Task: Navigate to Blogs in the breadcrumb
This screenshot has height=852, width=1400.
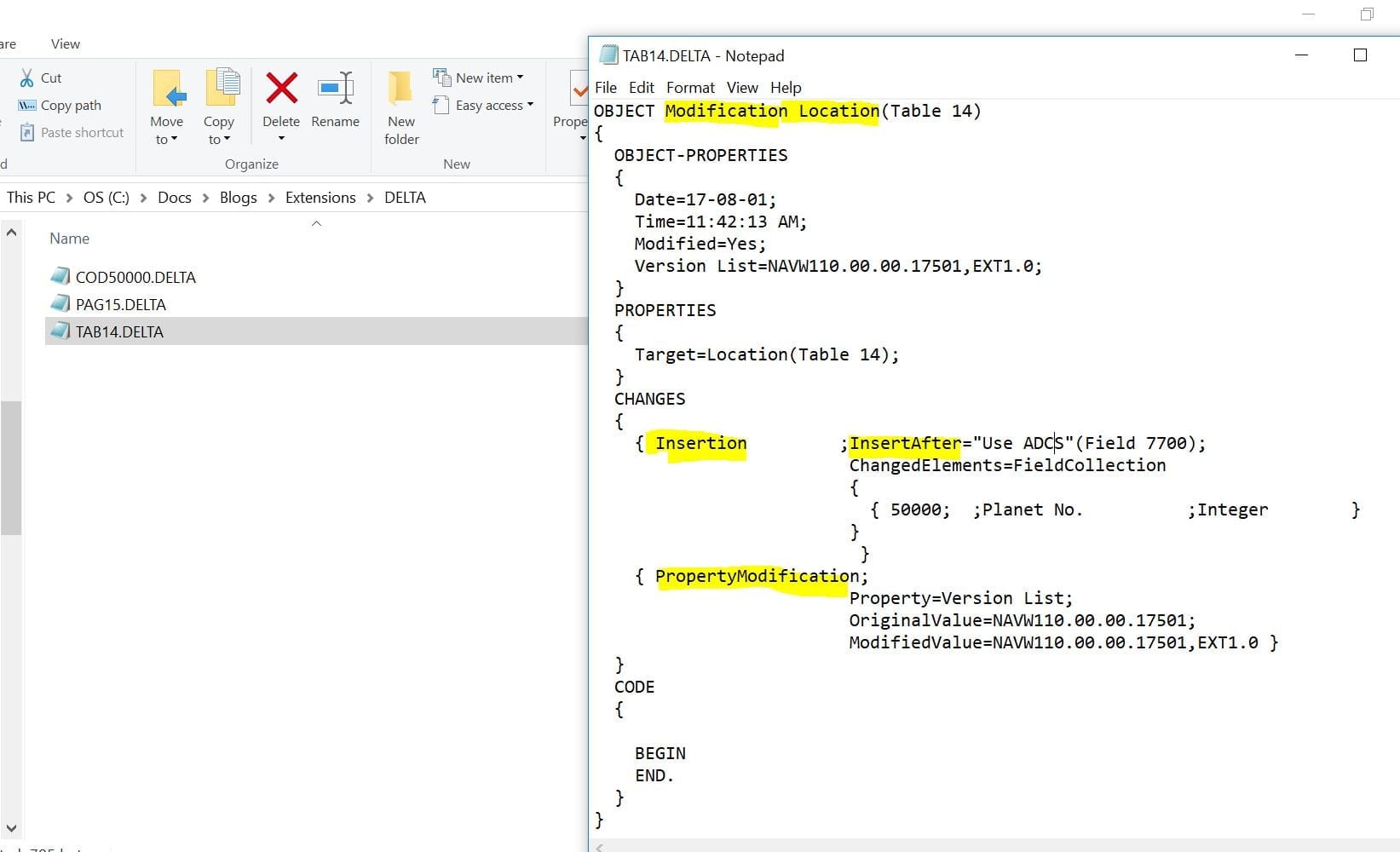Action: coord(239,198)
